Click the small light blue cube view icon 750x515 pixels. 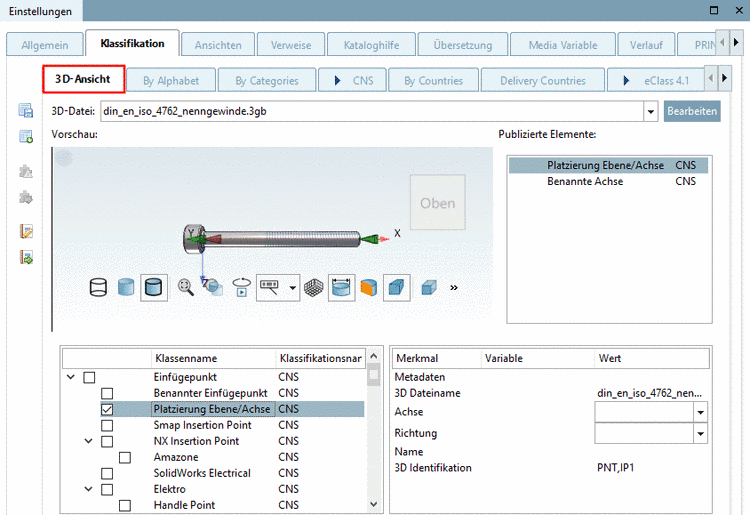click(x=429, y=287)
